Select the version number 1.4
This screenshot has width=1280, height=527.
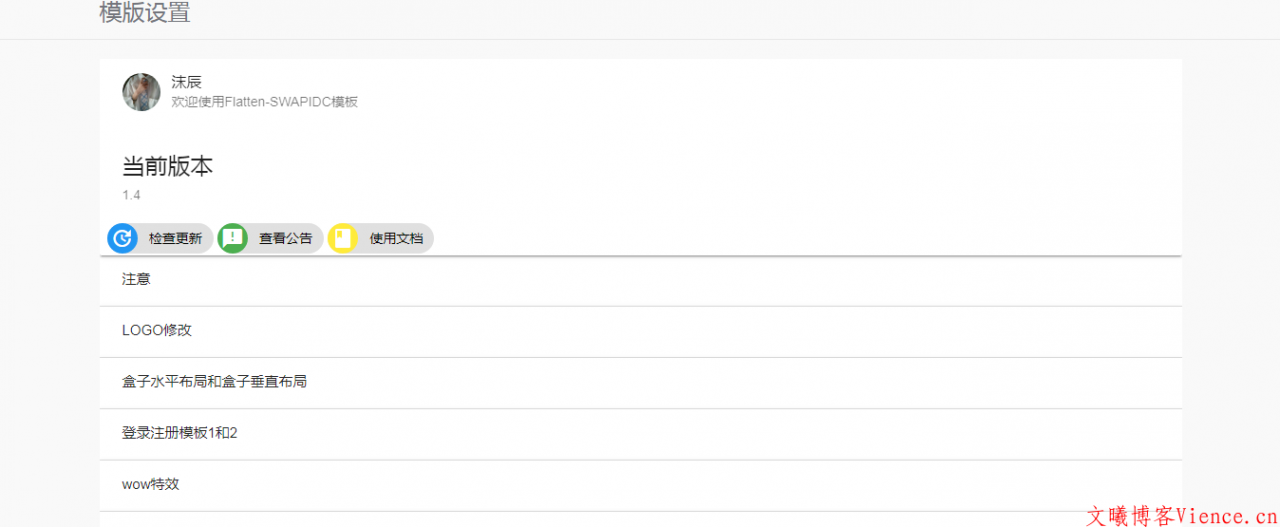pyautogui.click(x=131, y=195)
